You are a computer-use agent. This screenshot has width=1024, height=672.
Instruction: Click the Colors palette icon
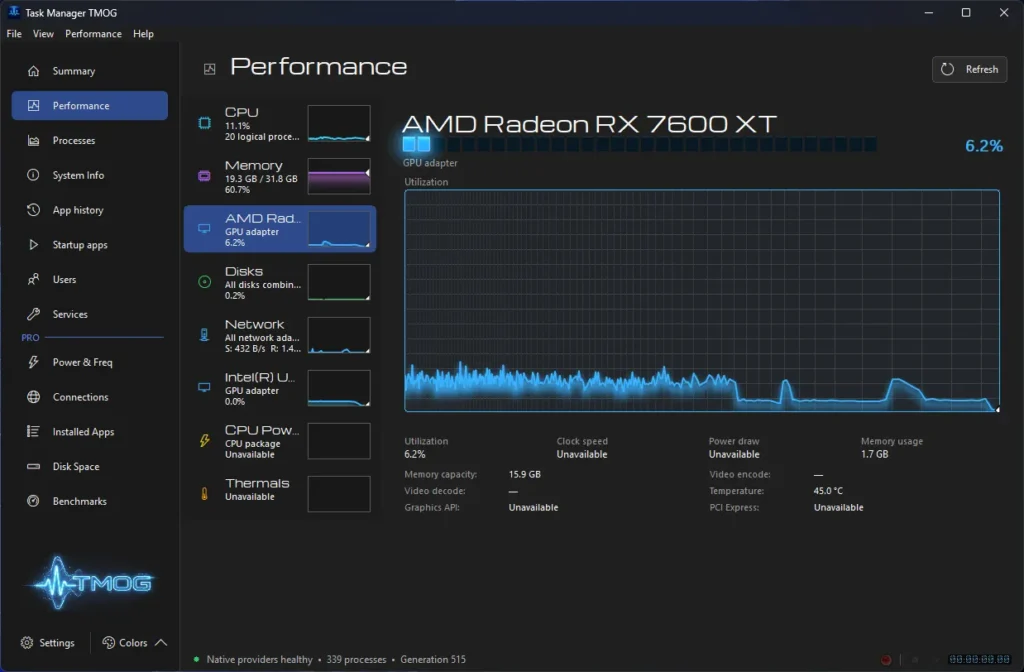[108, 643]
